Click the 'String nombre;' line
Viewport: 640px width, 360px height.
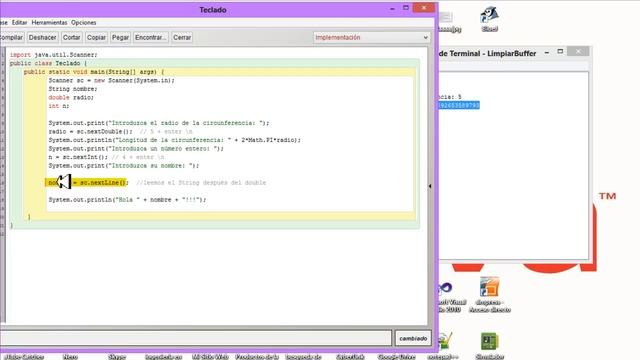73,89
